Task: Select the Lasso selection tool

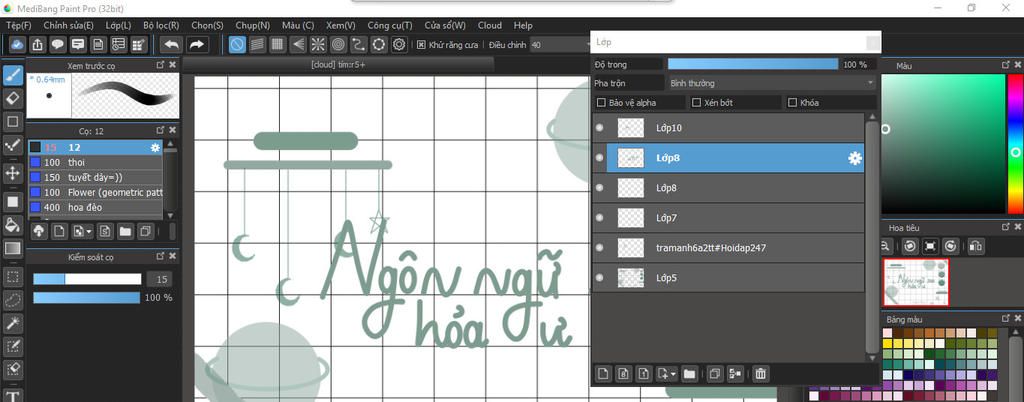Action: coord(13,300)
